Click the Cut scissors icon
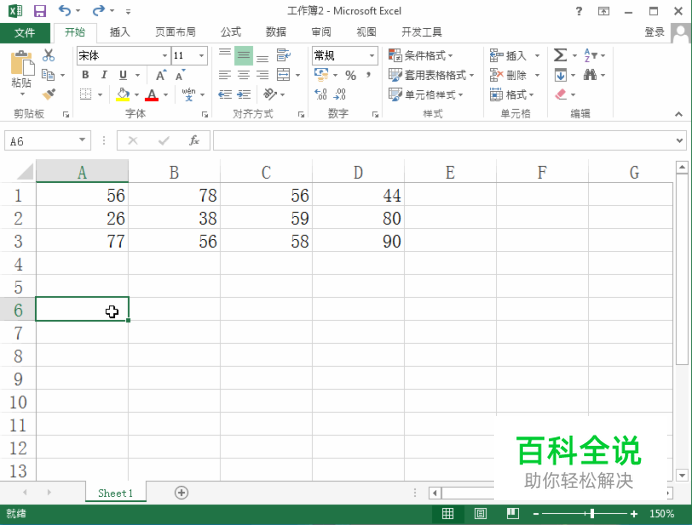Screen dimensions: 692x525 coord(49,55)
